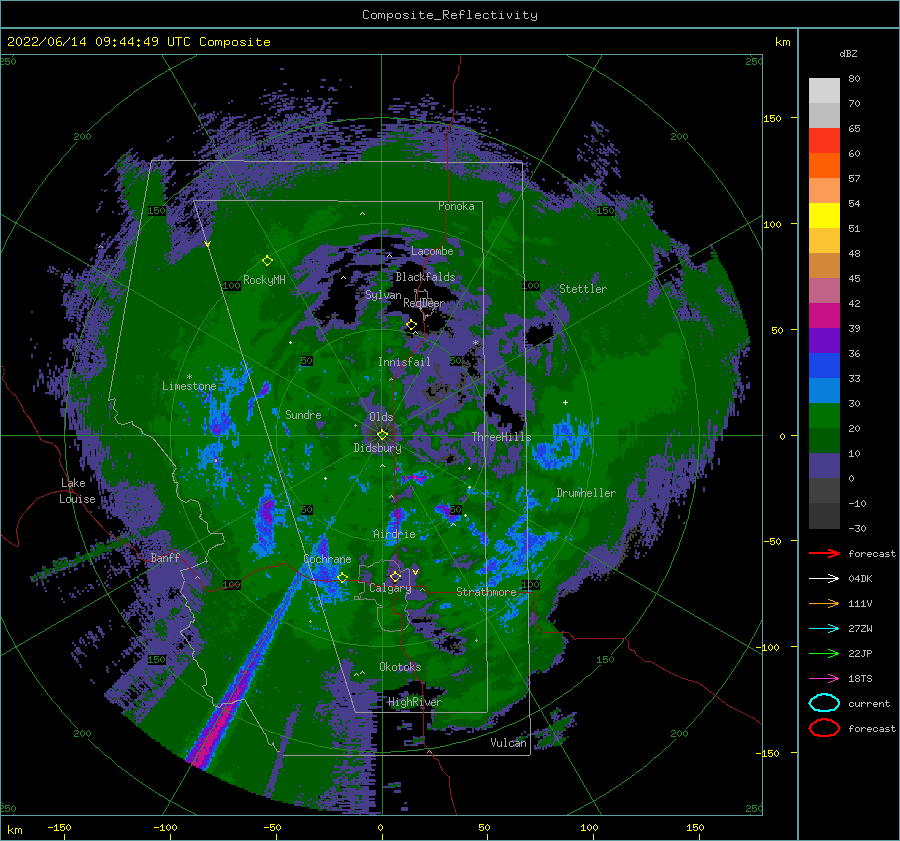Click the green 22JP arrow icon
Viewport: 900px width, 841px height.
tap(824, 653)
